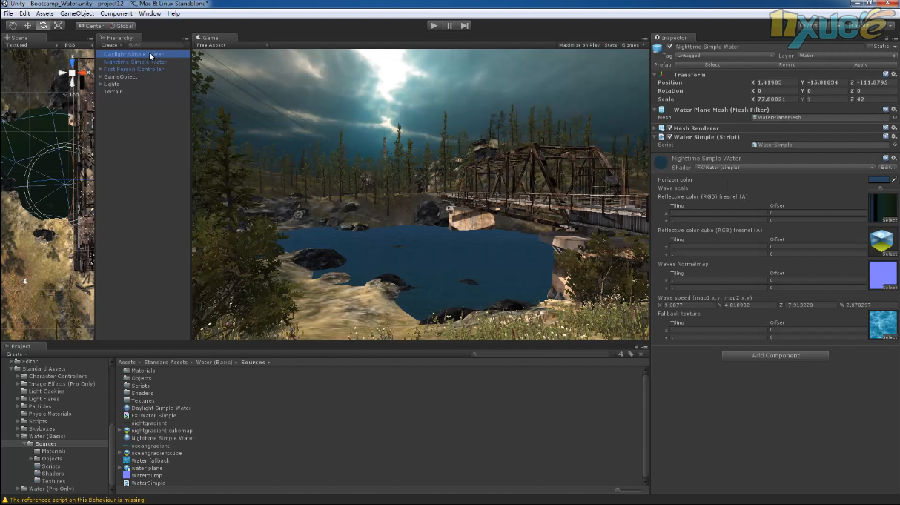
Task: Open the GameObject menu
Action: 76,13
